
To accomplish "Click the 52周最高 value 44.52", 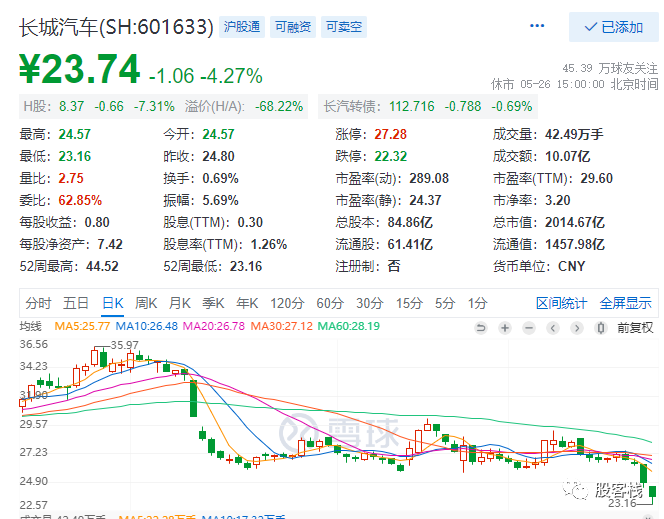I will [102, 266].
